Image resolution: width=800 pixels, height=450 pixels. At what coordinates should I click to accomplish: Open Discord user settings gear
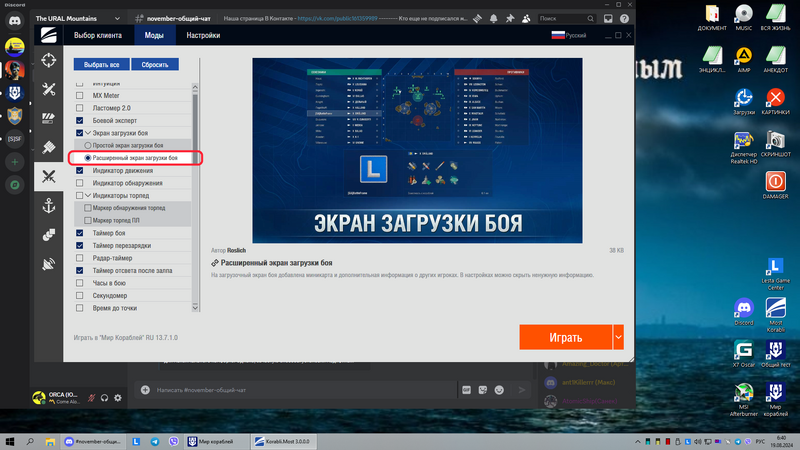118,398
